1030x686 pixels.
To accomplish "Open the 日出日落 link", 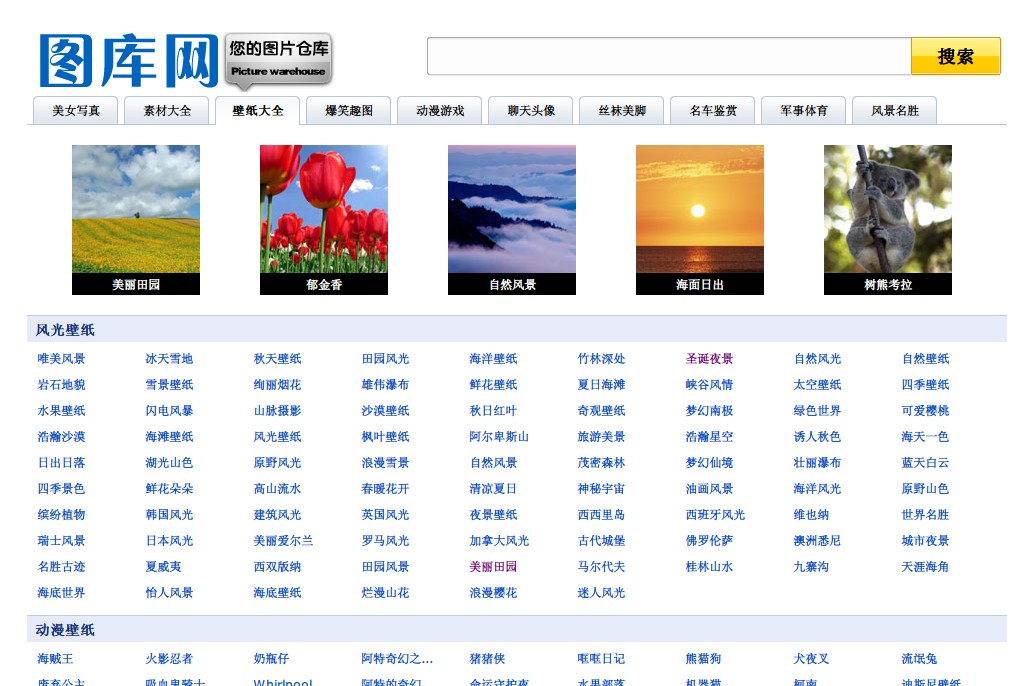I will click(x=61, y=463).
